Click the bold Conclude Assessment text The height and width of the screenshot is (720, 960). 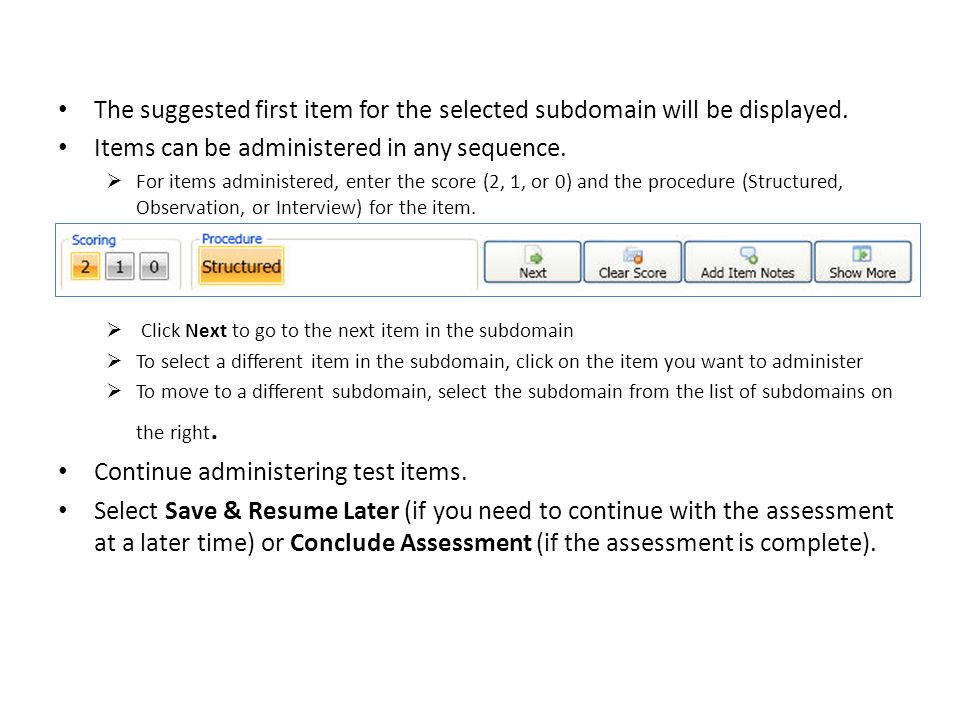[x=411, y=543]
